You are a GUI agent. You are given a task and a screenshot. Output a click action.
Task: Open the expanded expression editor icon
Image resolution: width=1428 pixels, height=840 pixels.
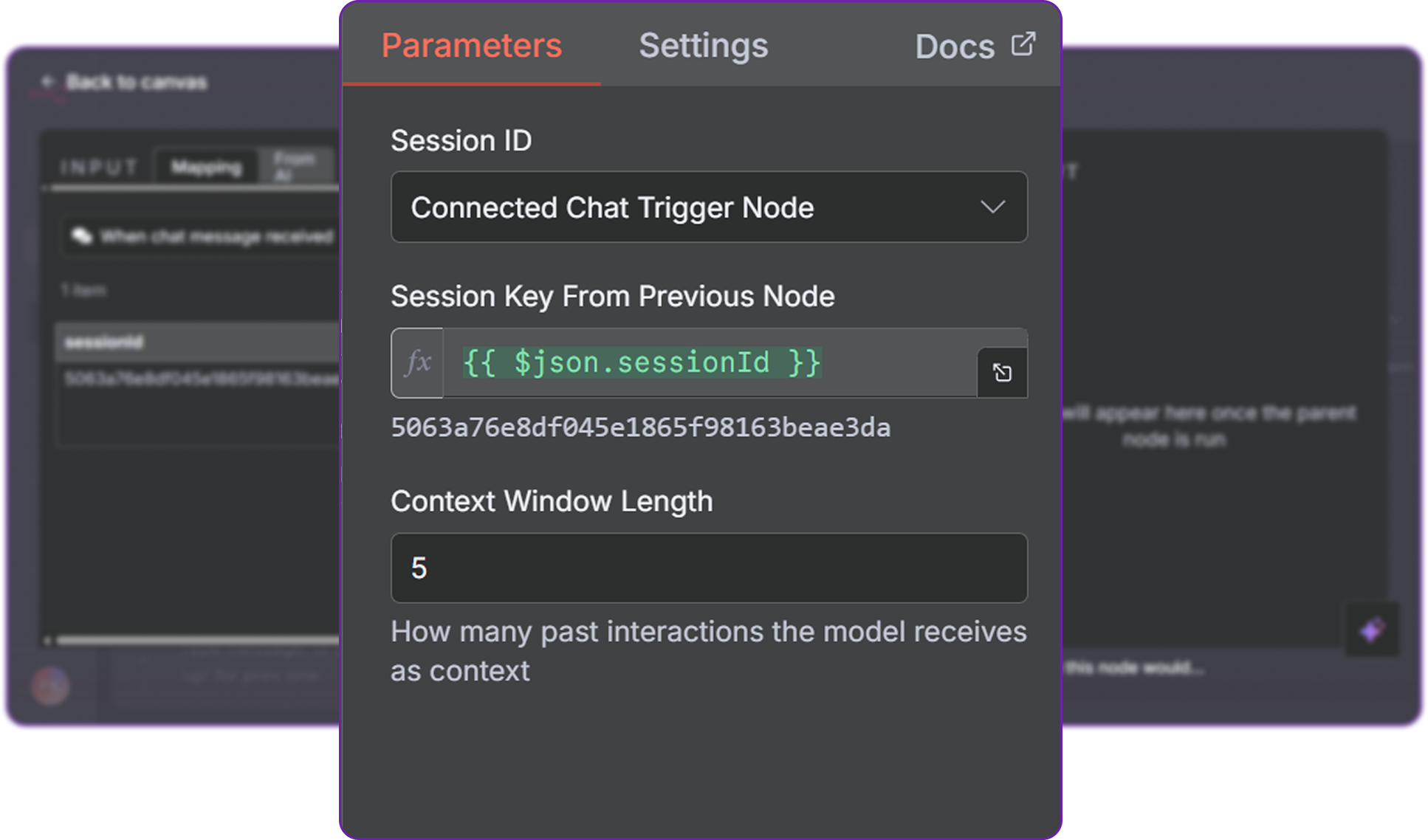(x=1002, y=373)
